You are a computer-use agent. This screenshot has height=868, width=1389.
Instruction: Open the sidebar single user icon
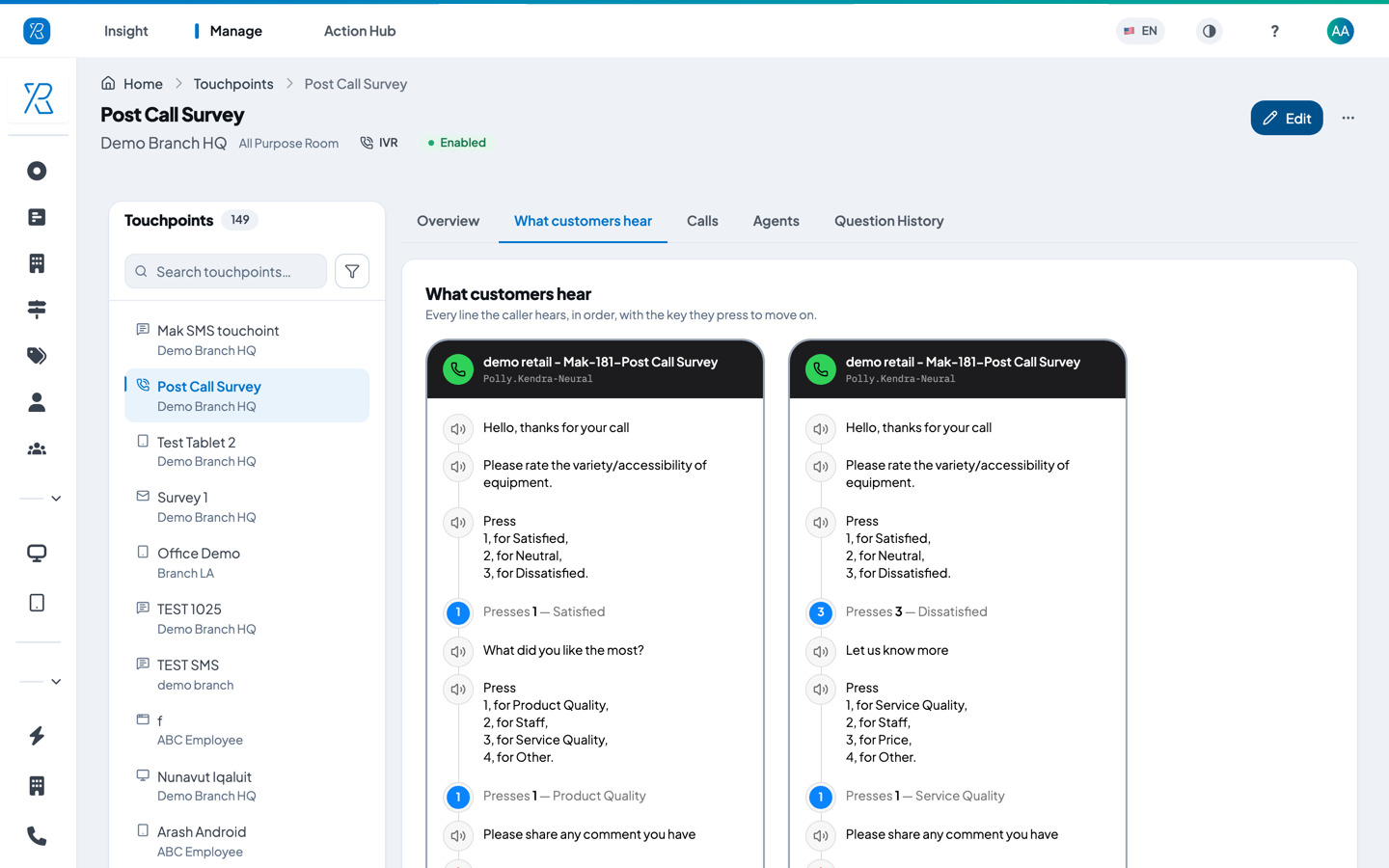[37, 402]
